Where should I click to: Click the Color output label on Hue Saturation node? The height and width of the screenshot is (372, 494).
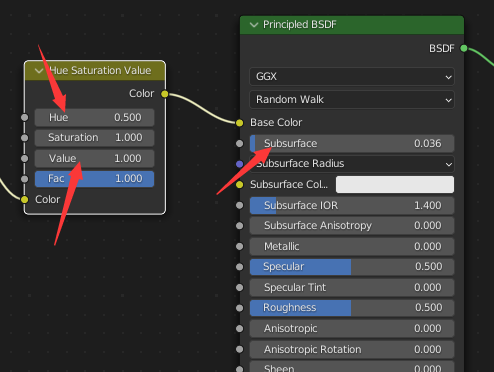142,94
